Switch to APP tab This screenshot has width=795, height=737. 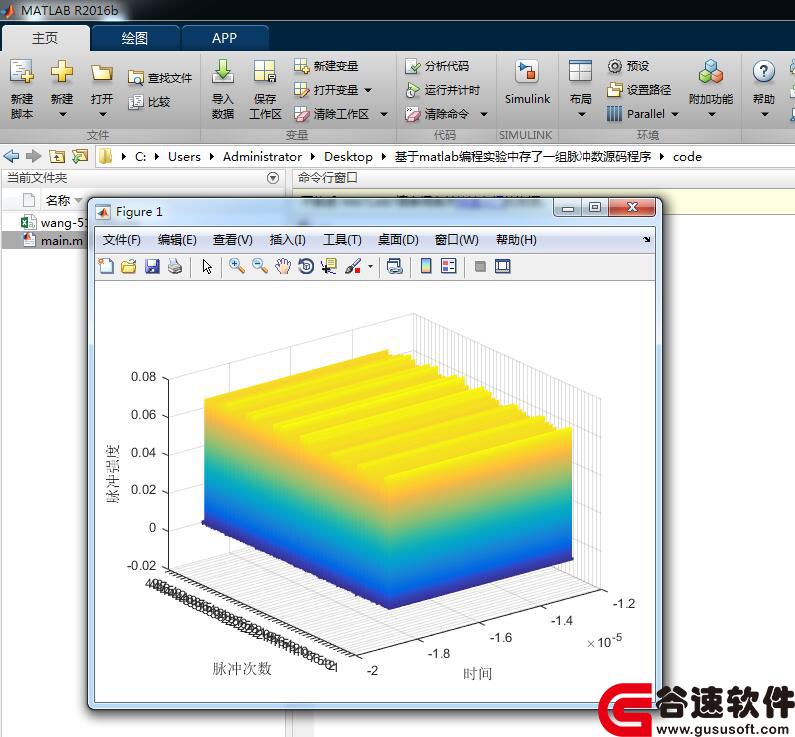pos(224,38)
